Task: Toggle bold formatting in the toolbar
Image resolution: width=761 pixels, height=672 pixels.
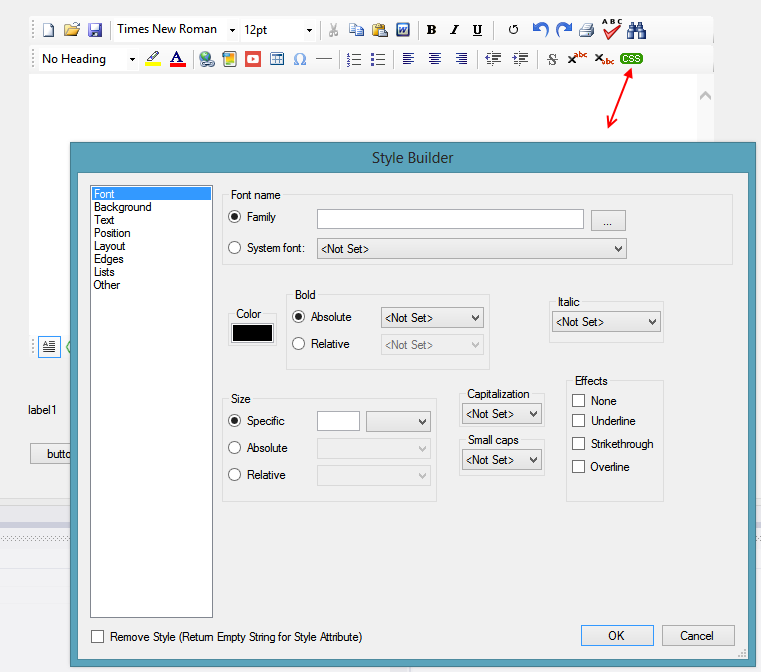Action: tap(431, 30)
